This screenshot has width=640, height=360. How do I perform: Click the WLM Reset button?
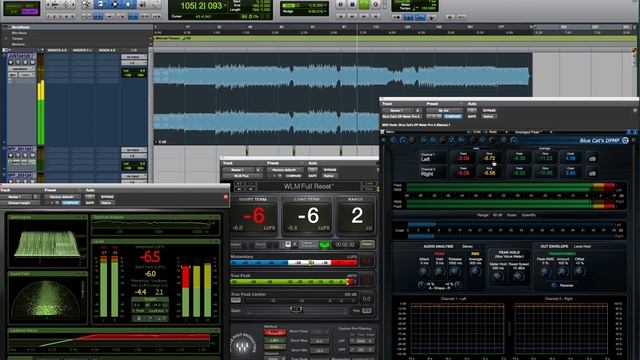(x=367, y=244)
